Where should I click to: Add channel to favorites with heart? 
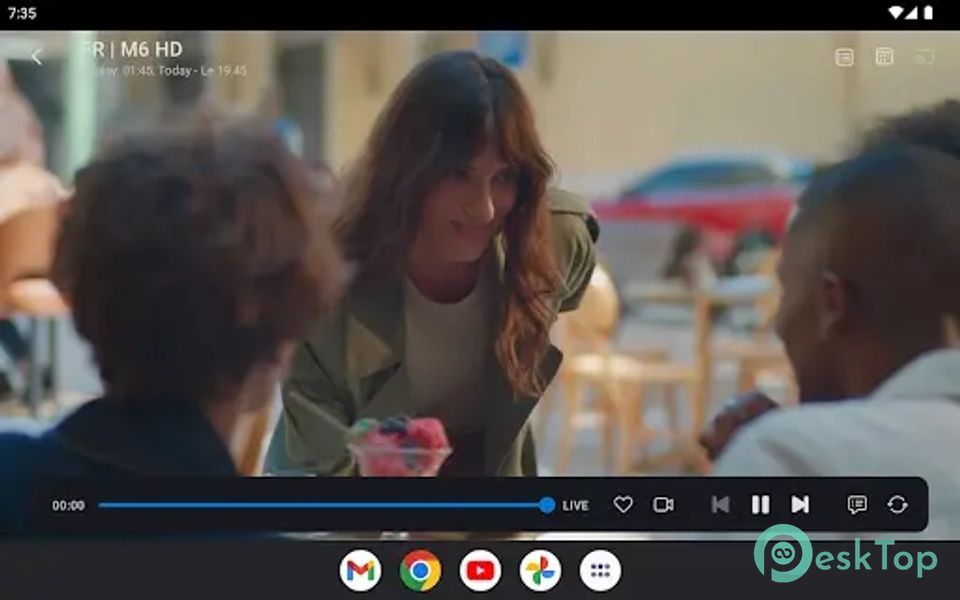(623, 504)
